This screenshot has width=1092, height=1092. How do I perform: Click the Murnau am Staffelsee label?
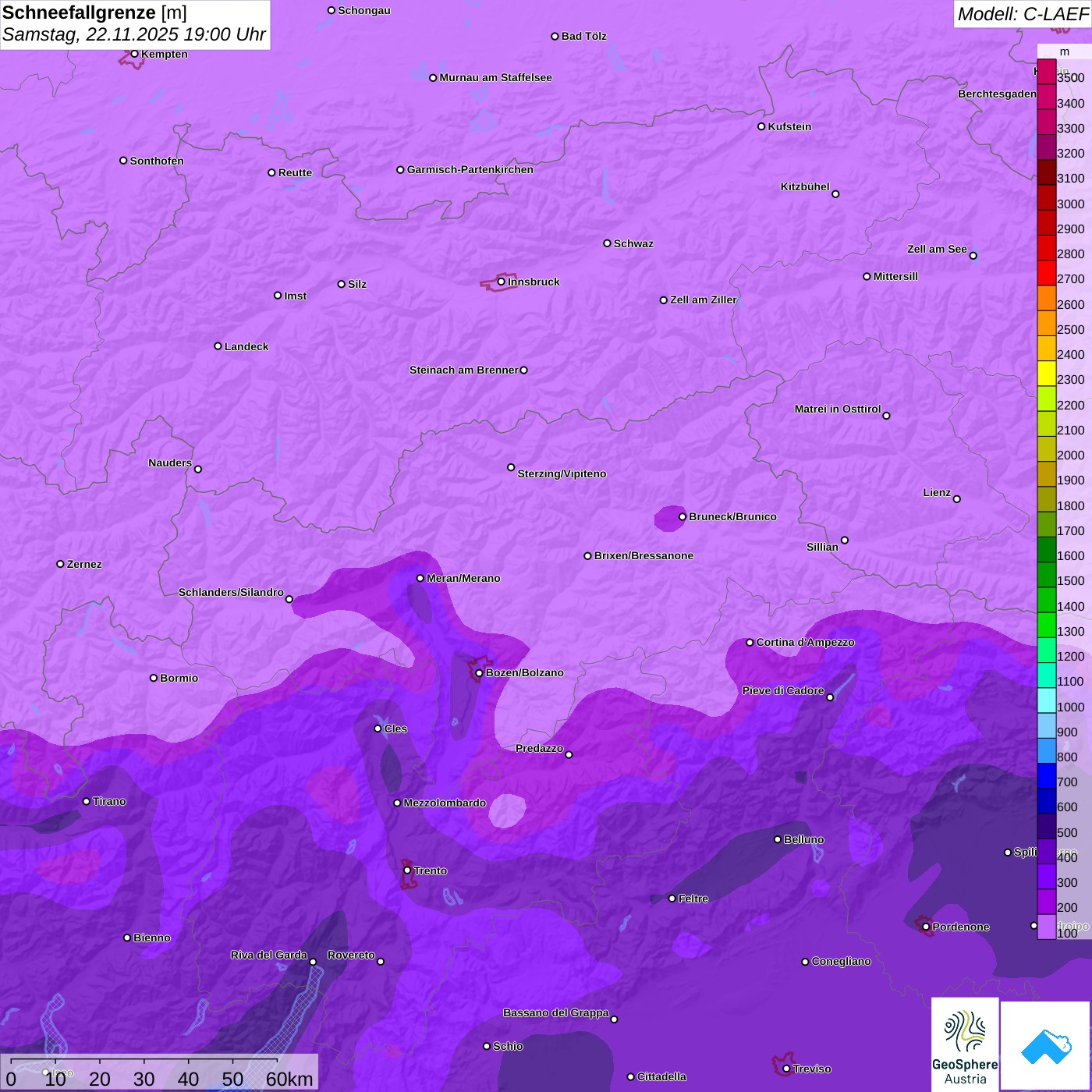(x=495, y=77)
